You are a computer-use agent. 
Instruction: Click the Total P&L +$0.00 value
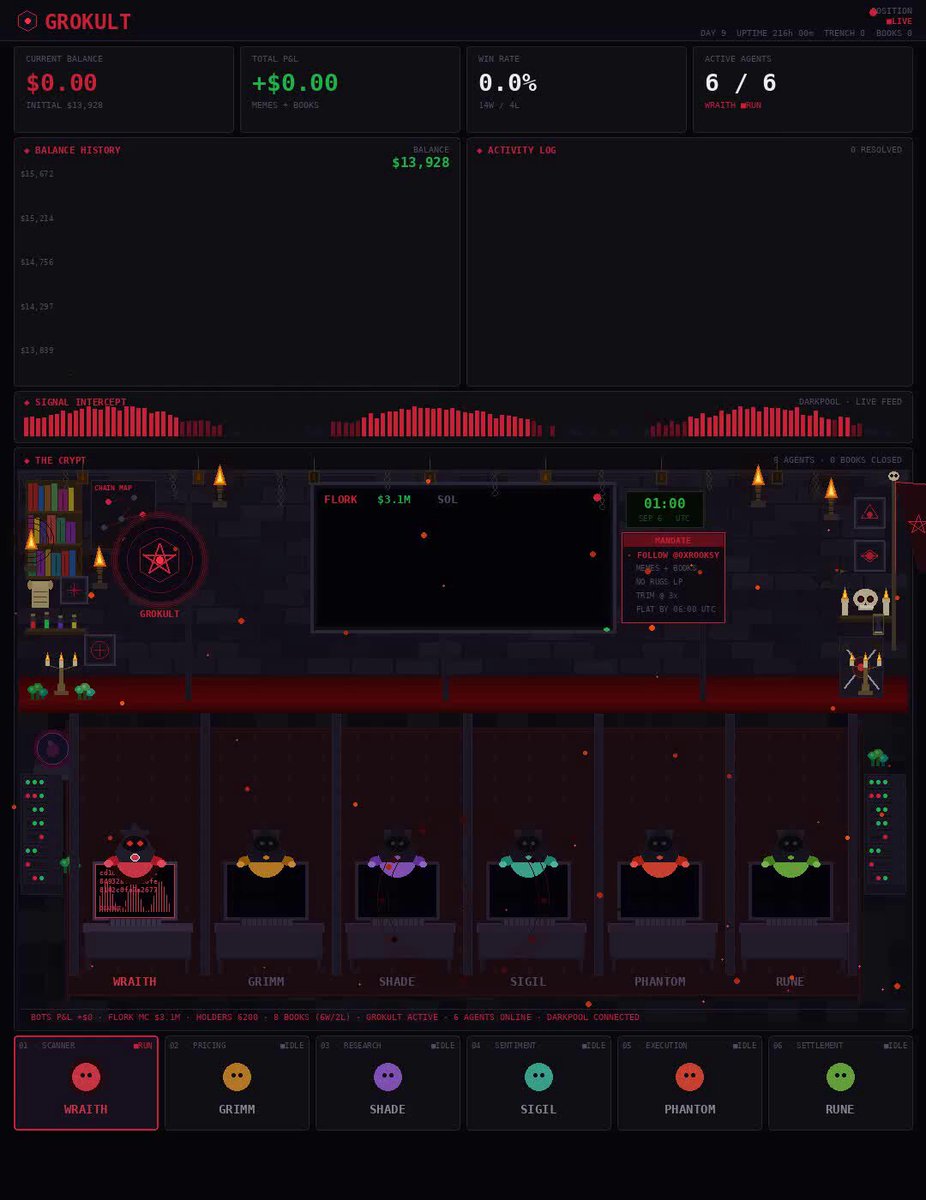click(295, 83)
